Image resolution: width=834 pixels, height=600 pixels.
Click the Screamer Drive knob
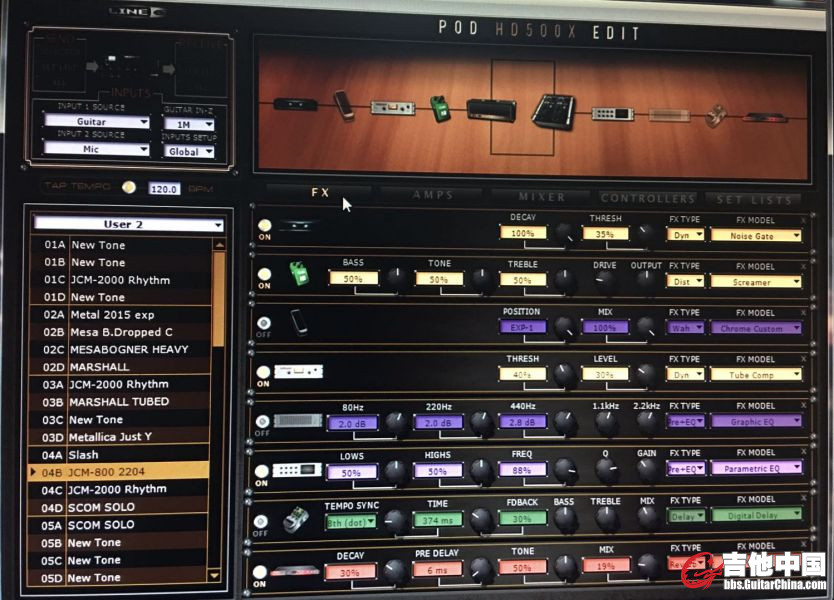click(x=604, y=280)
